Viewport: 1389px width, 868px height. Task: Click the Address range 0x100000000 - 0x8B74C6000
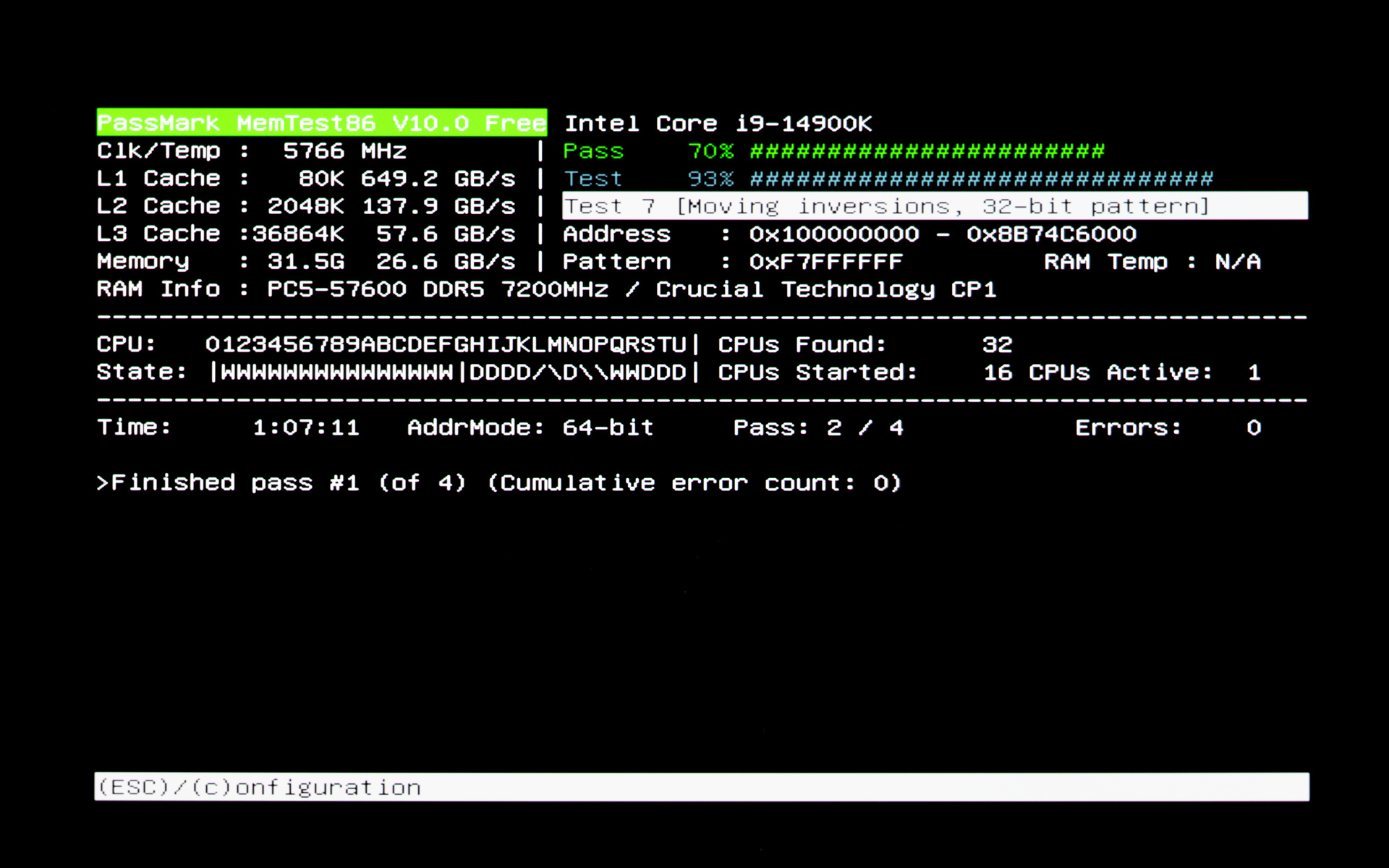pyautogui.click(x=850, y=234)
